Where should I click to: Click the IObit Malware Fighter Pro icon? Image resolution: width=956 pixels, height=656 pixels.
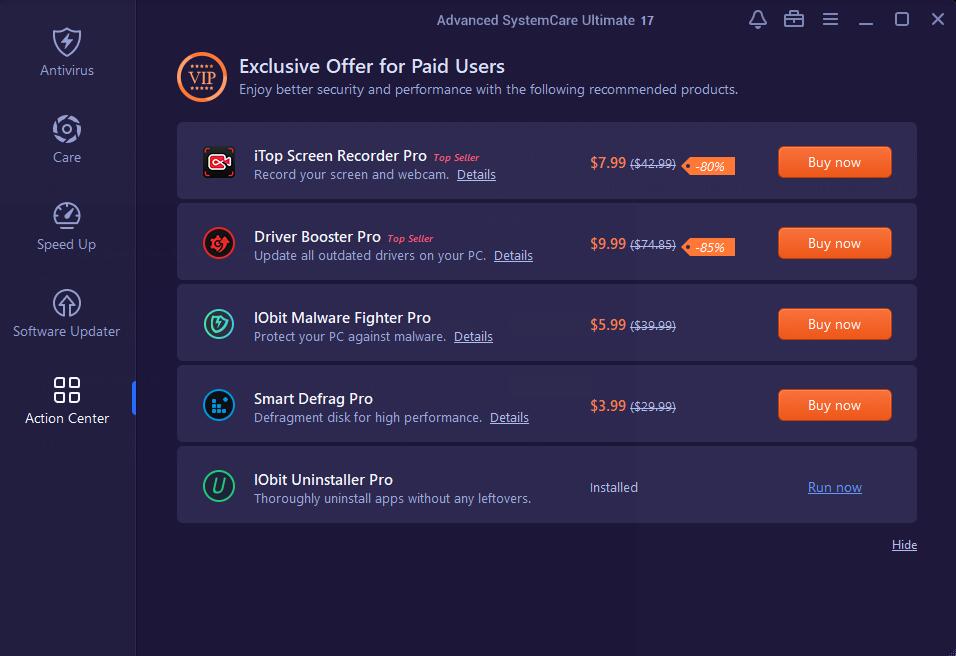[x=219, y=324]
